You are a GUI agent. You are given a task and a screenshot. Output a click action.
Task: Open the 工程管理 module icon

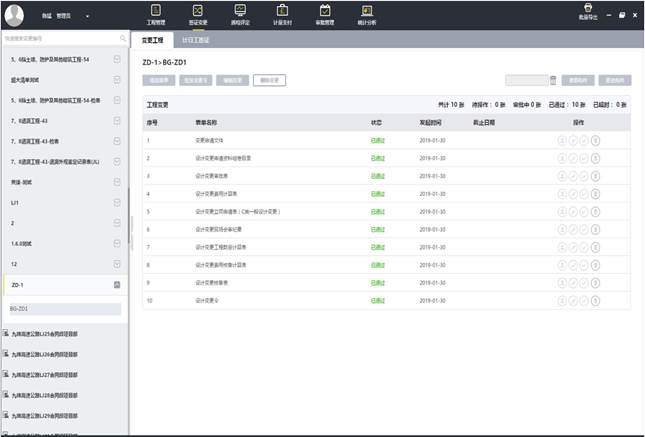154,14
